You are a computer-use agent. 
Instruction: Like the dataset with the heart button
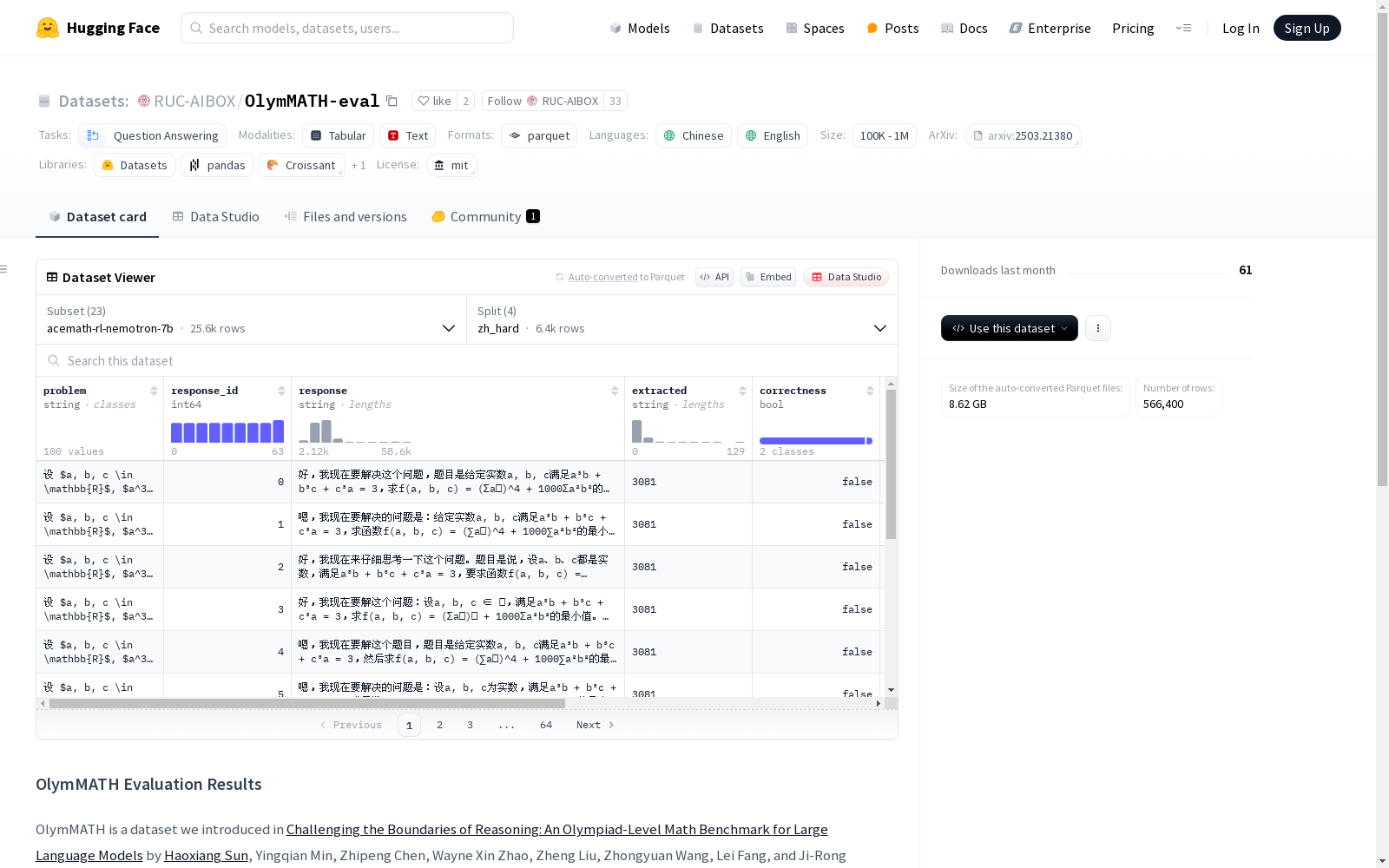(434, 101)
